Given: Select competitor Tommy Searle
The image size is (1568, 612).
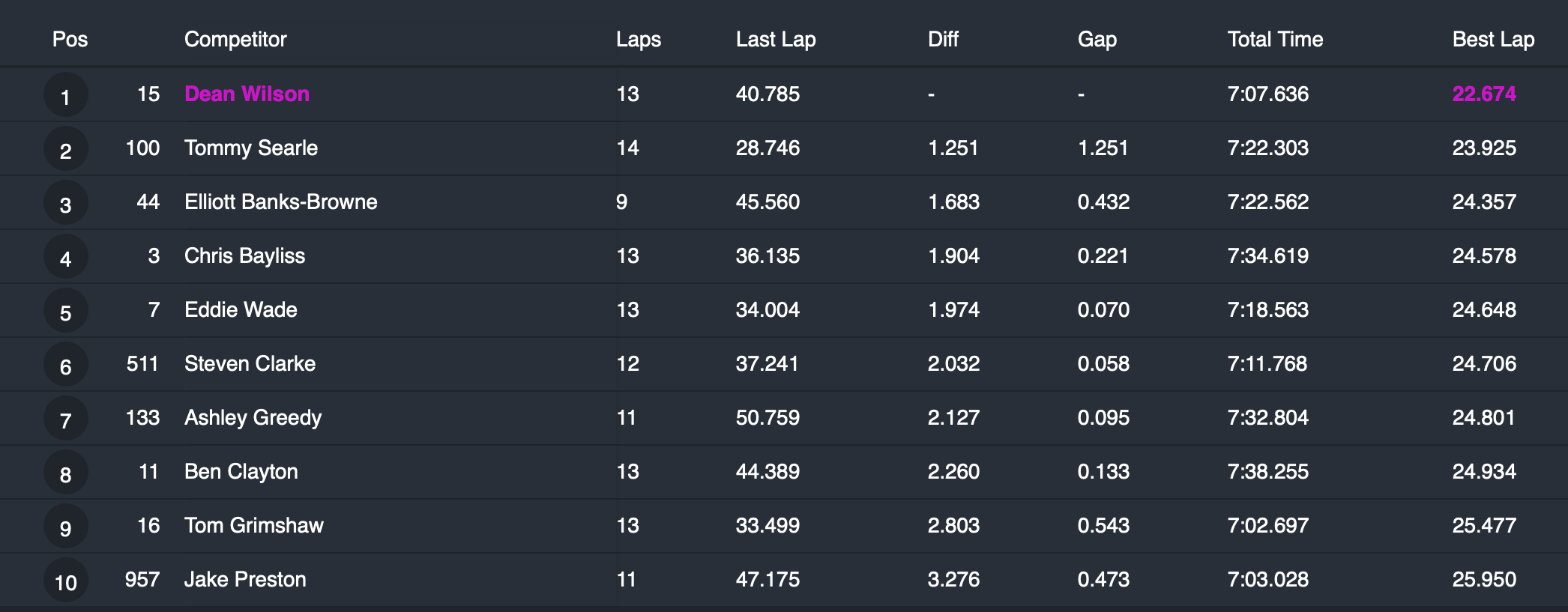Looking at the screenshot, I should coord(251,148).
